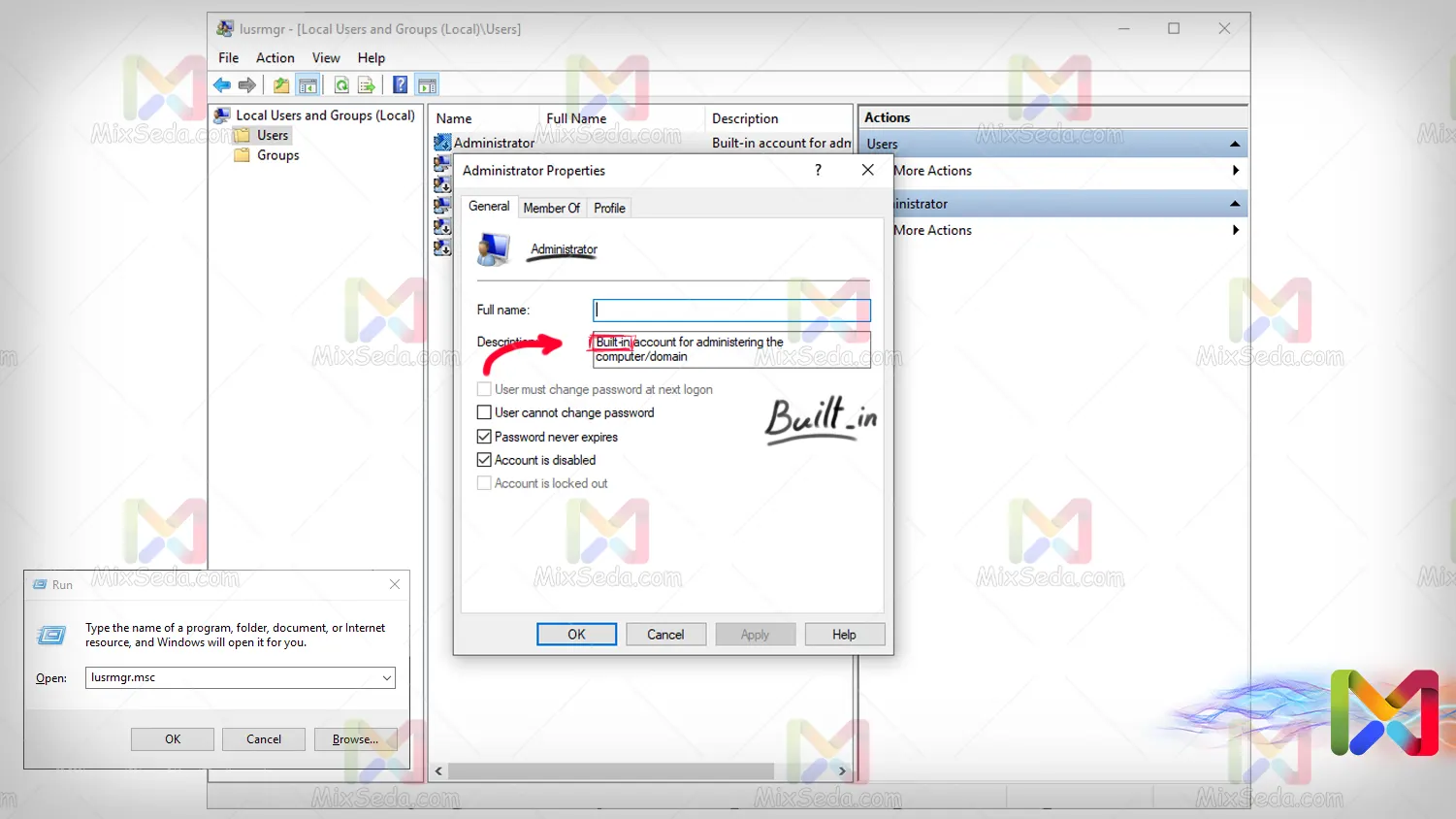Select the Groups folder in tree
This screenshot has width=1456, height=819.
coord(277,155)
